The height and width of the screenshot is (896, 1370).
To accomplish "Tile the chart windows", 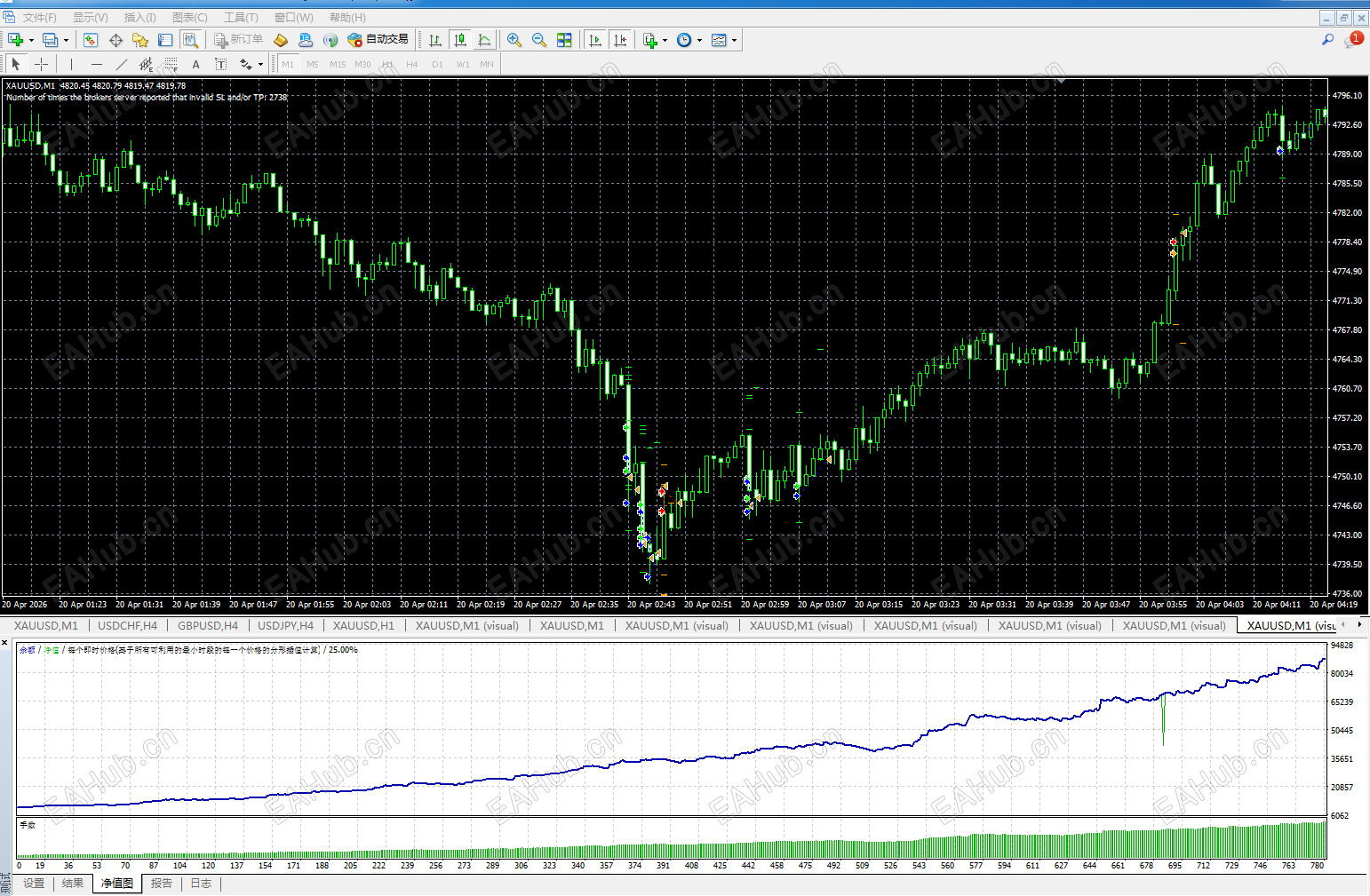I will click(x=564, y=40).
